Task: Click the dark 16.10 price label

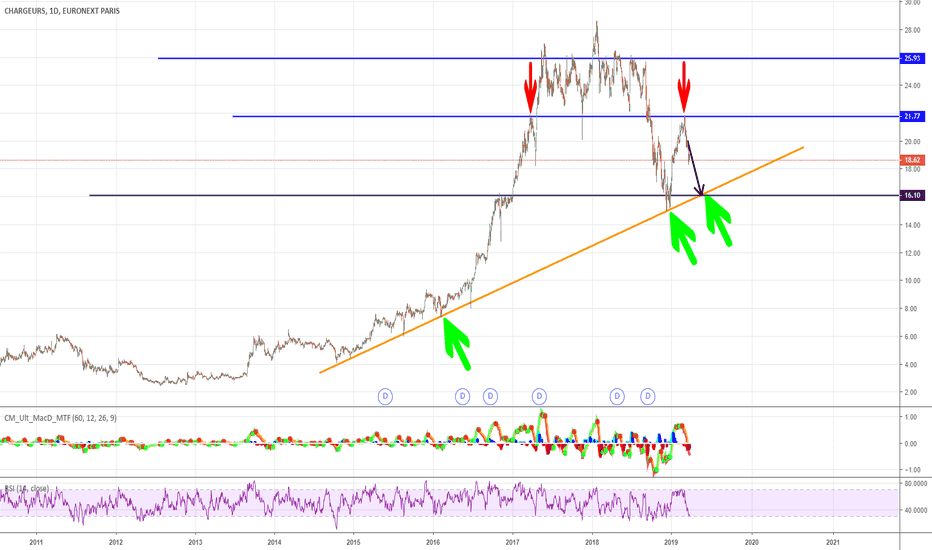Action: [912, 195]
